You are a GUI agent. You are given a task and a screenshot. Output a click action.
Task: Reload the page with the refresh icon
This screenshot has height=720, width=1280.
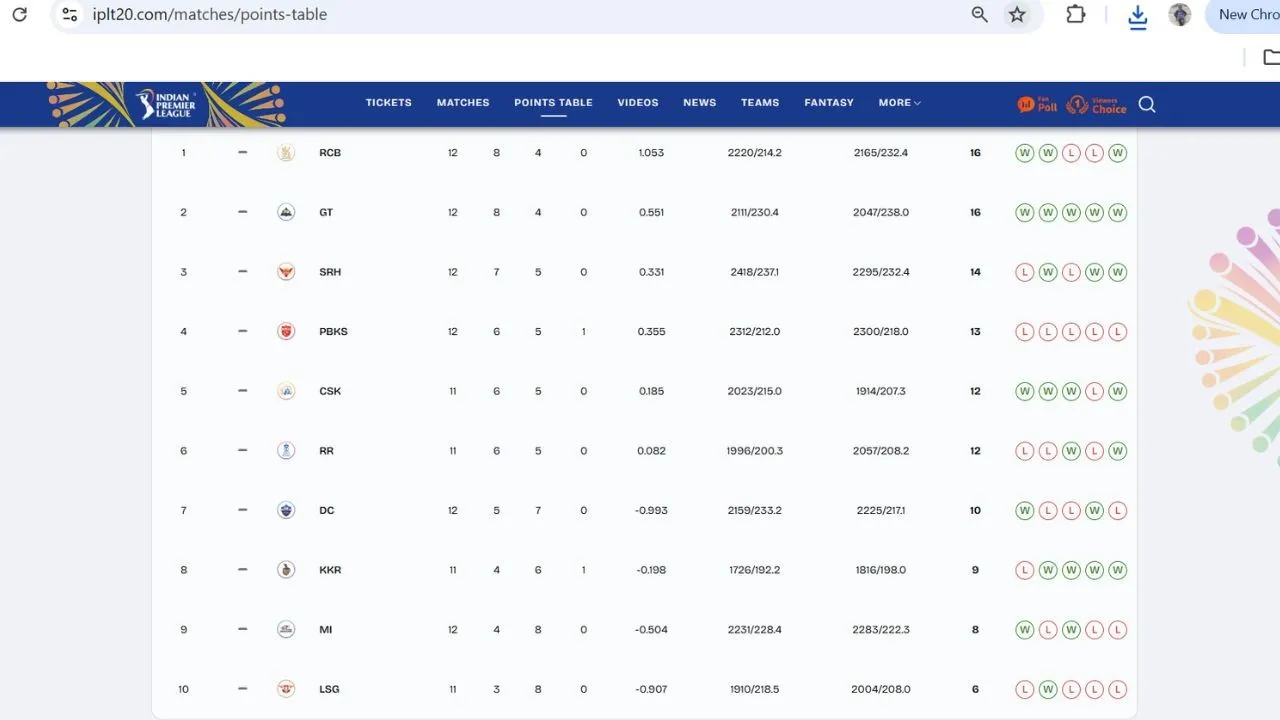pos(19,14)
